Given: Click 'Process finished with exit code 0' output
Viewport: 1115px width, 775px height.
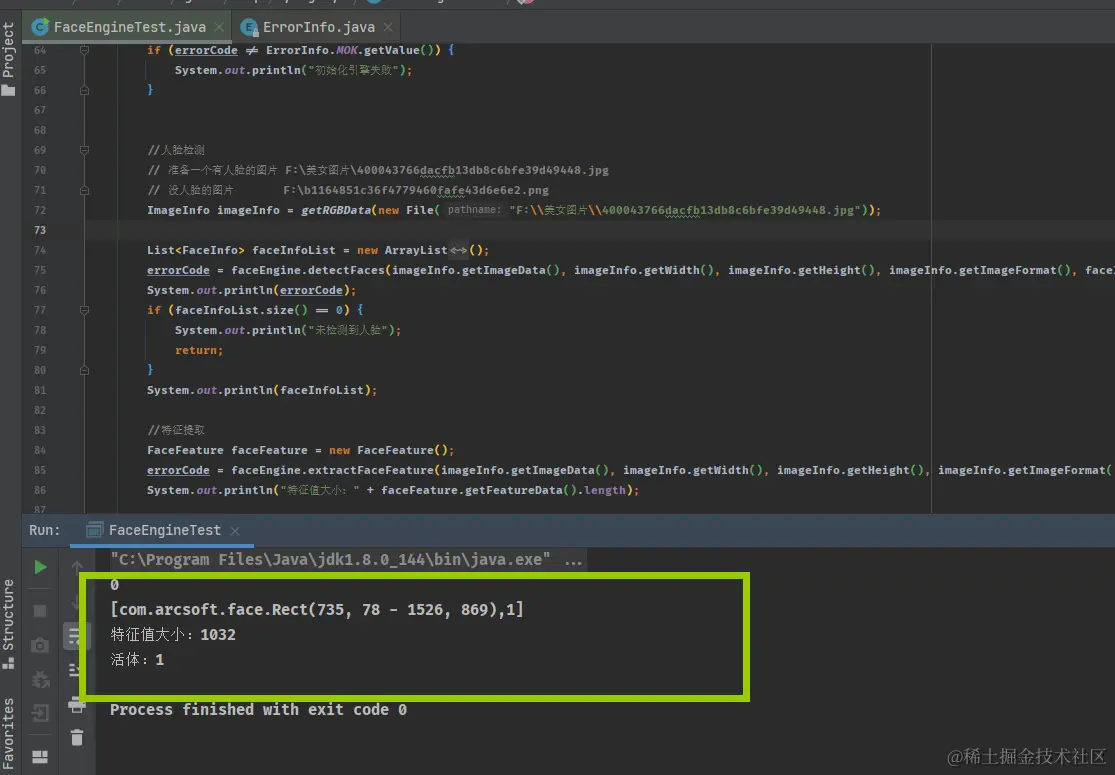Looking at the screenshot, I should coord(259,710).
